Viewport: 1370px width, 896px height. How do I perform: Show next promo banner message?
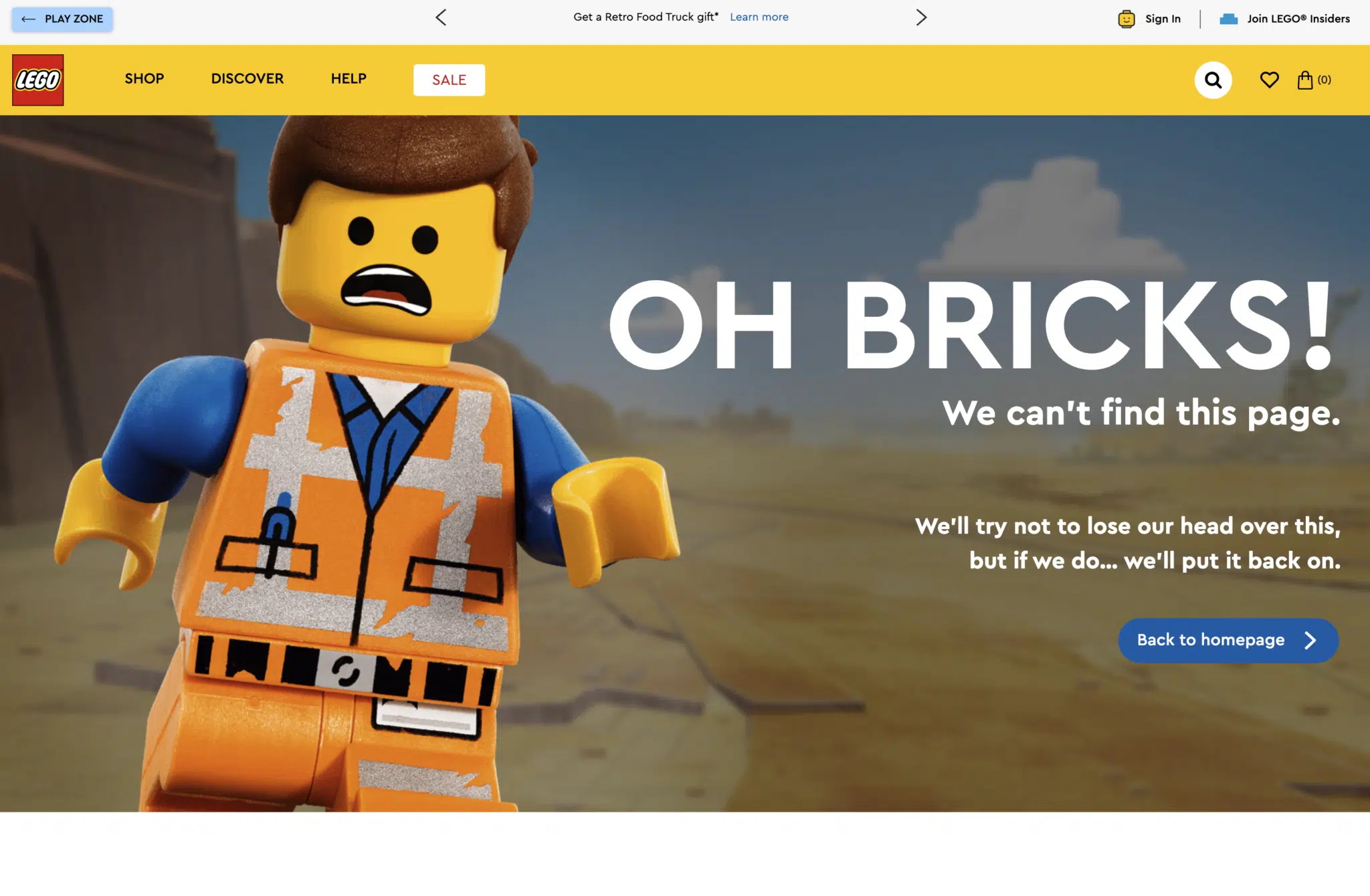tap(921, 17)
